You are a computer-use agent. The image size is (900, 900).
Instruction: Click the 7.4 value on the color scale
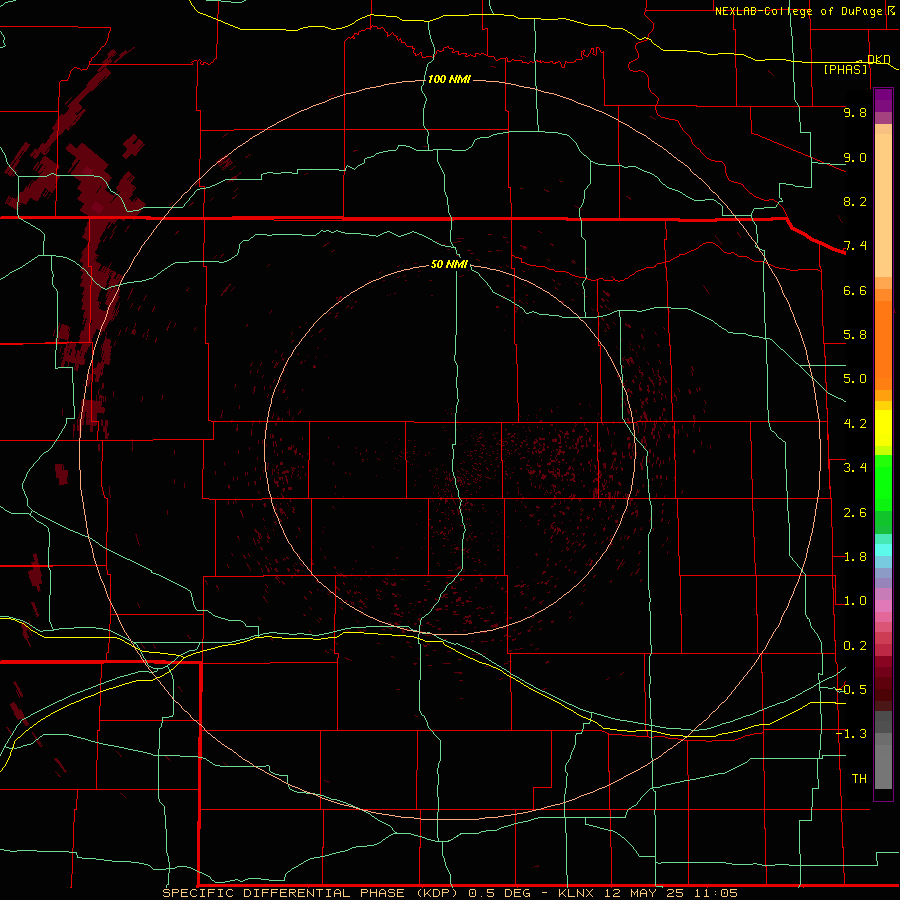(x=855, y=246)
